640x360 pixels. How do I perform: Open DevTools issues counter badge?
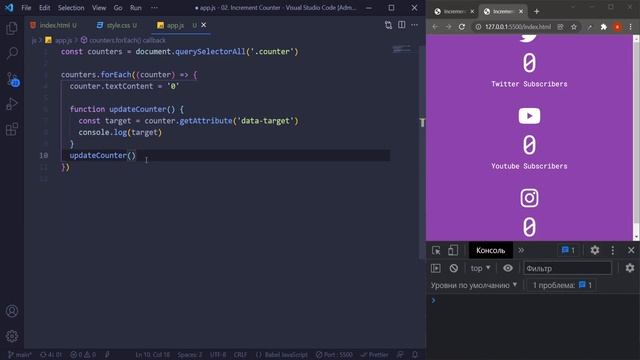pyautogui.click(x=568, y=250)
